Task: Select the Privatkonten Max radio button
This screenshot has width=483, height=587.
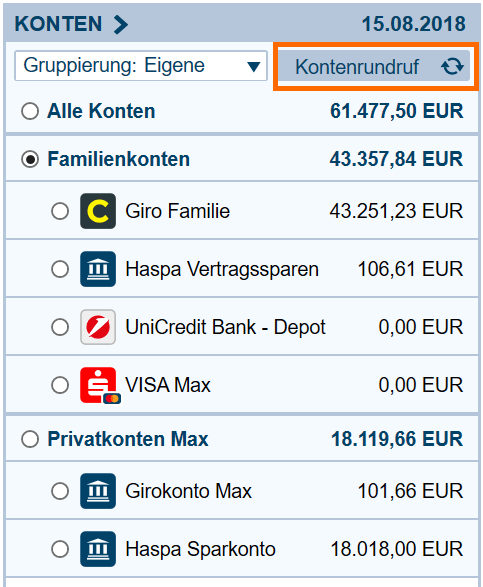Action: (x=30, y=439)
